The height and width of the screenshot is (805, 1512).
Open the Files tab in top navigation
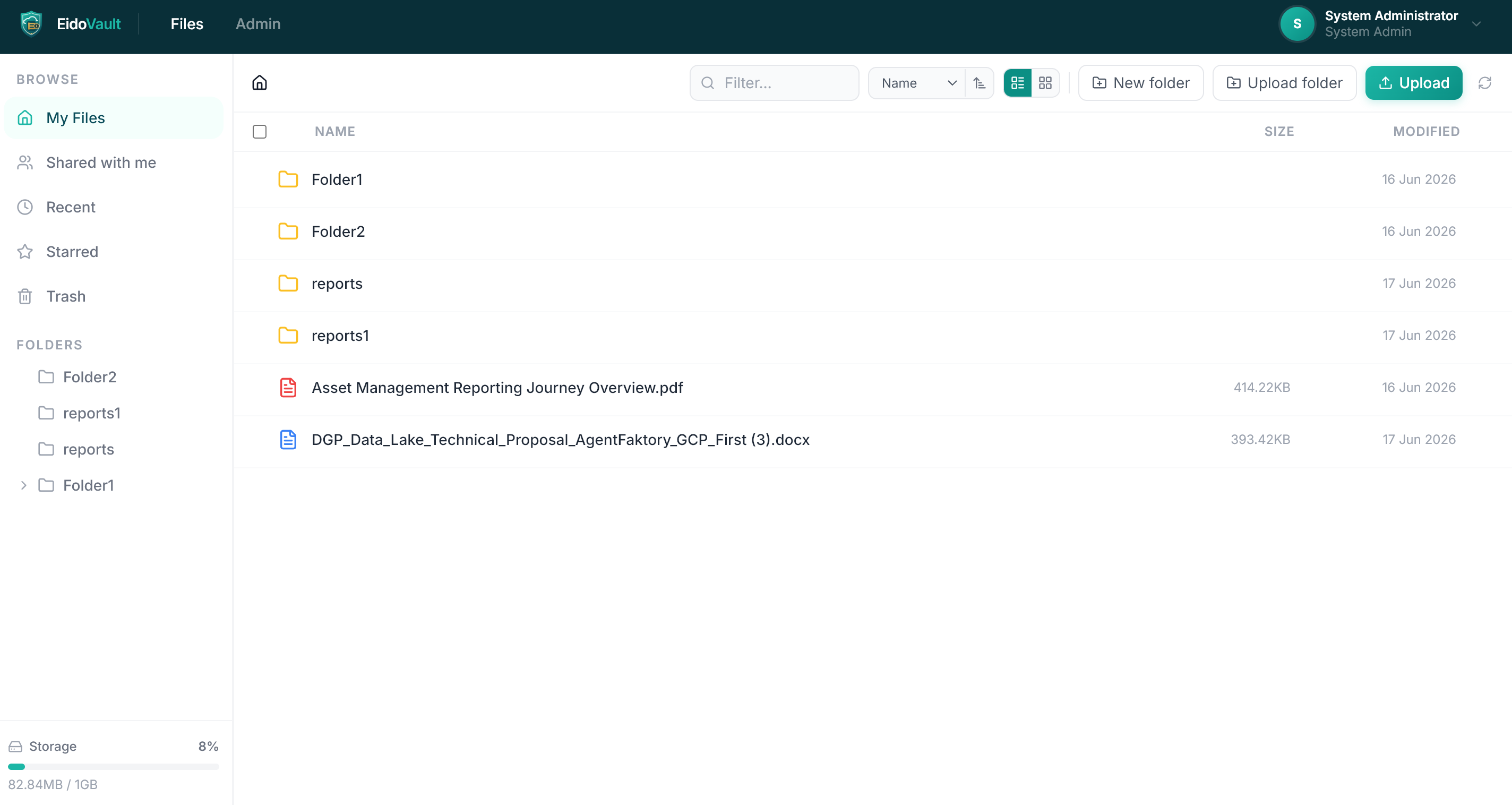coord(187,24)
